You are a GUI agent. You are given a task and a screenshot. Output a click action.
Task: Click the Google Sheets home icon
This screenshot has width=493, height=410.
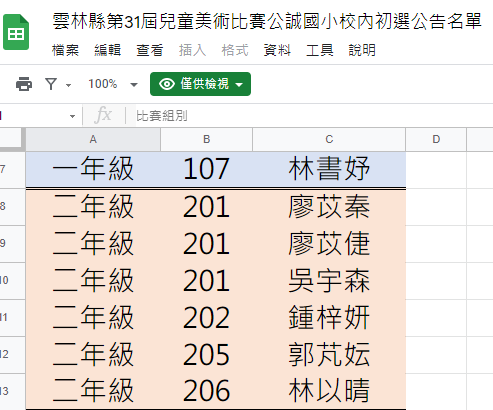click(16, 32)
